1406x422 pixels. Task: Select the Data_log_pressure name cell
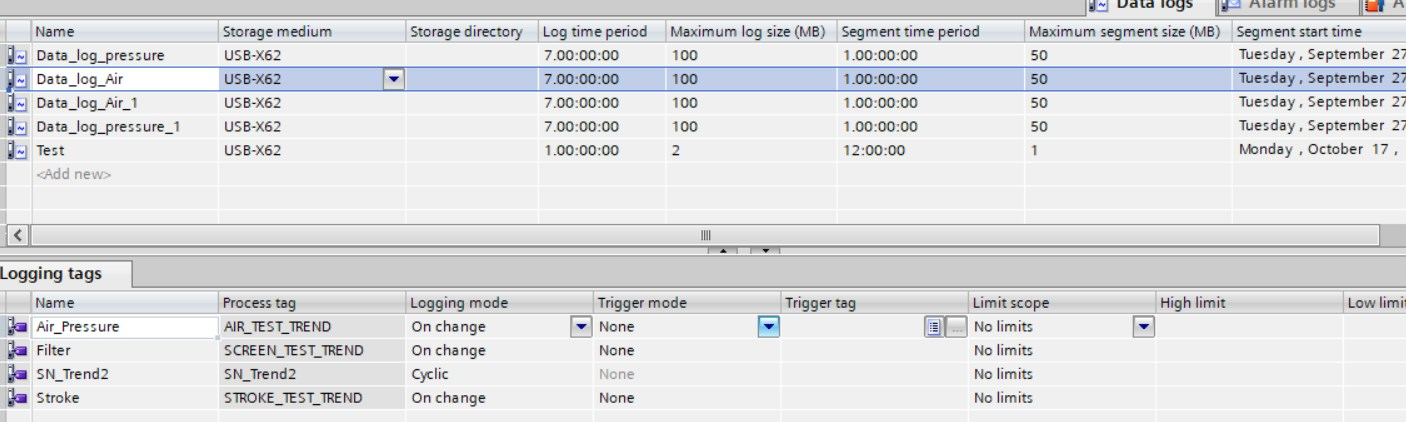[124, 56]
